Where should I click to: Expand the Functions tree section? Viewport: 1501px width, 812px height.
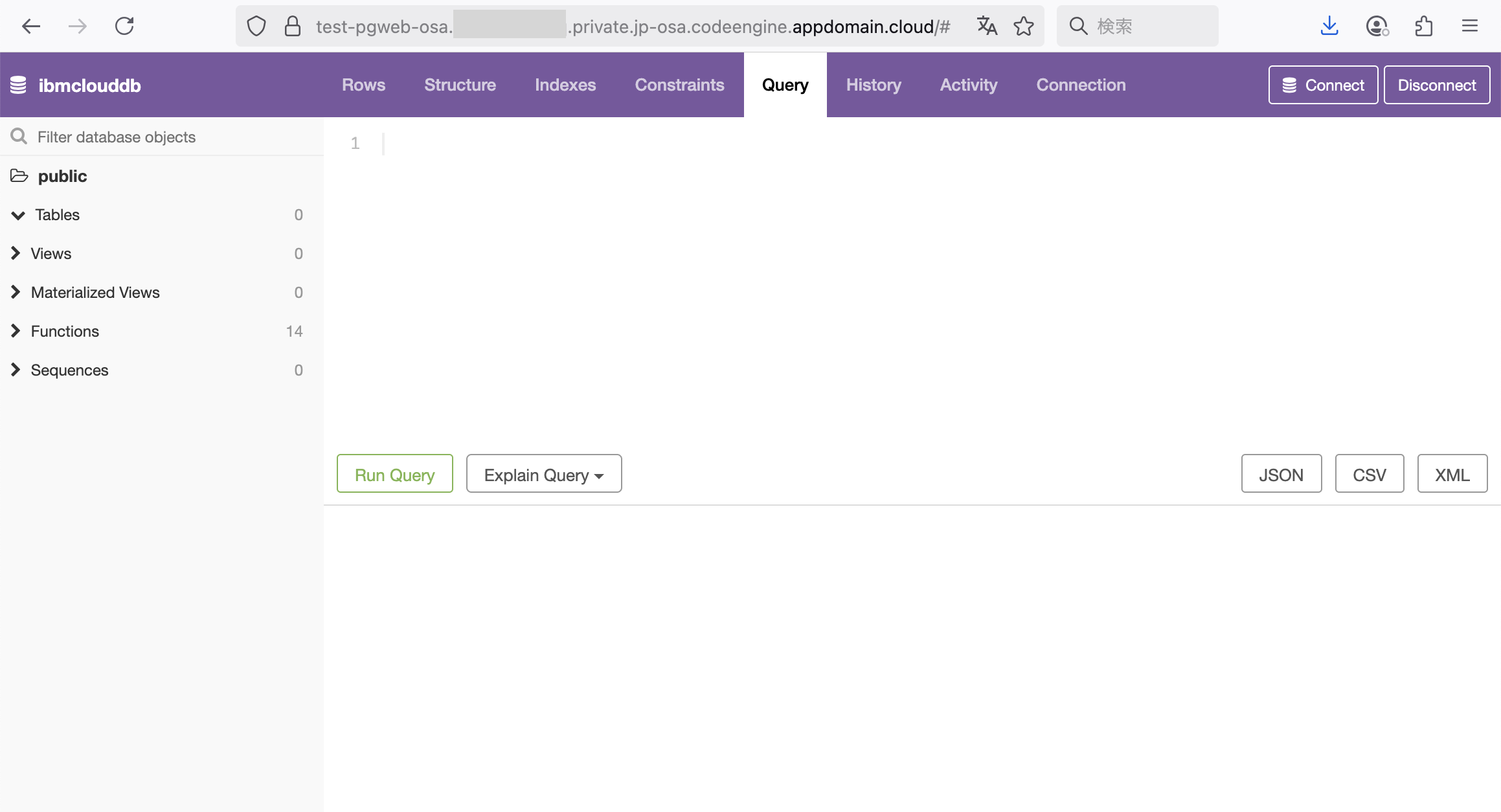coord(16,331)
